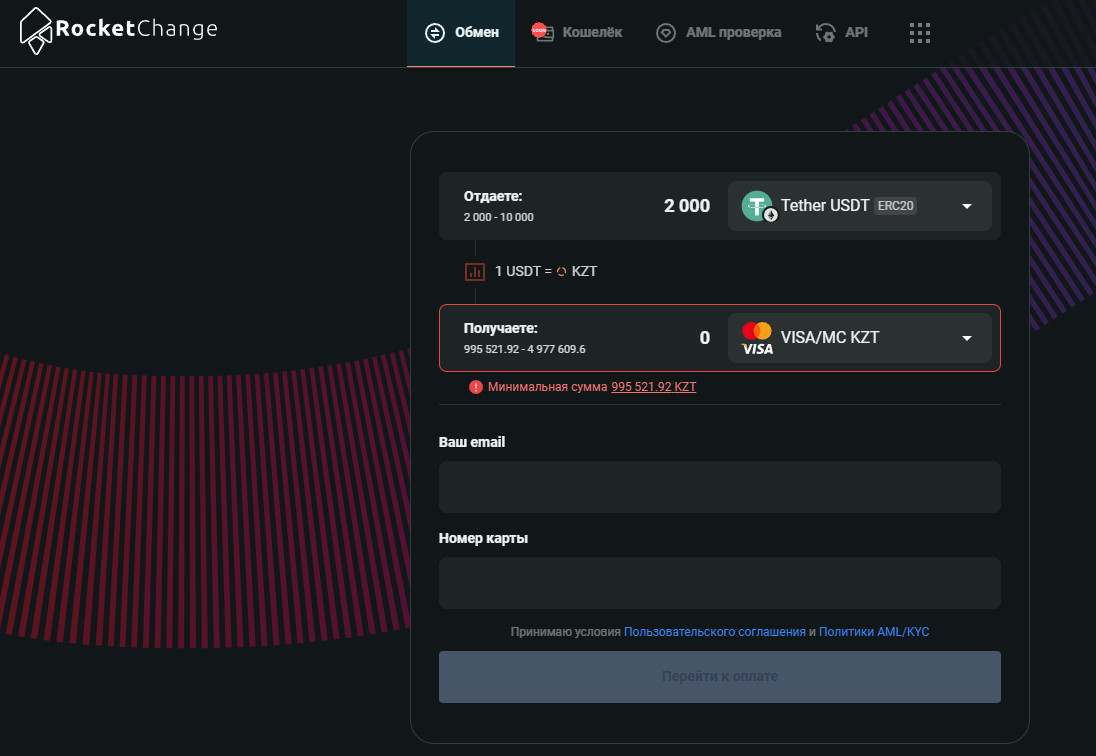The width and height of the screenshot is (1096, 756).
Task: Click the loading rate spinner before KZT
Action: pos(561,272)
